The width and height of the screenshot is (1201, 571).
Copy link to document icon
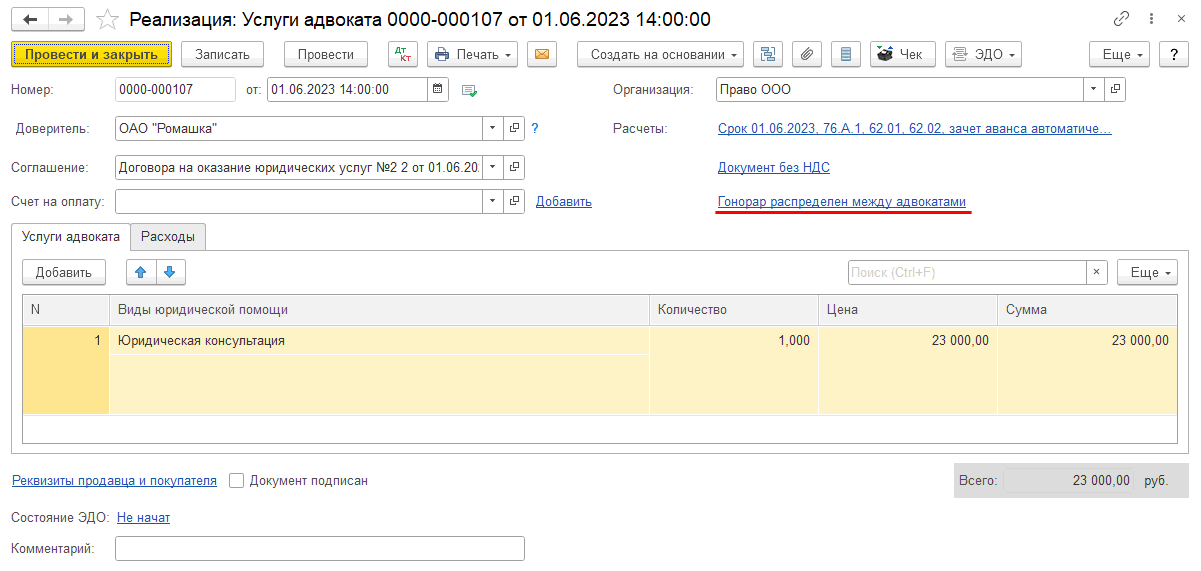(x=1121, y=20)
